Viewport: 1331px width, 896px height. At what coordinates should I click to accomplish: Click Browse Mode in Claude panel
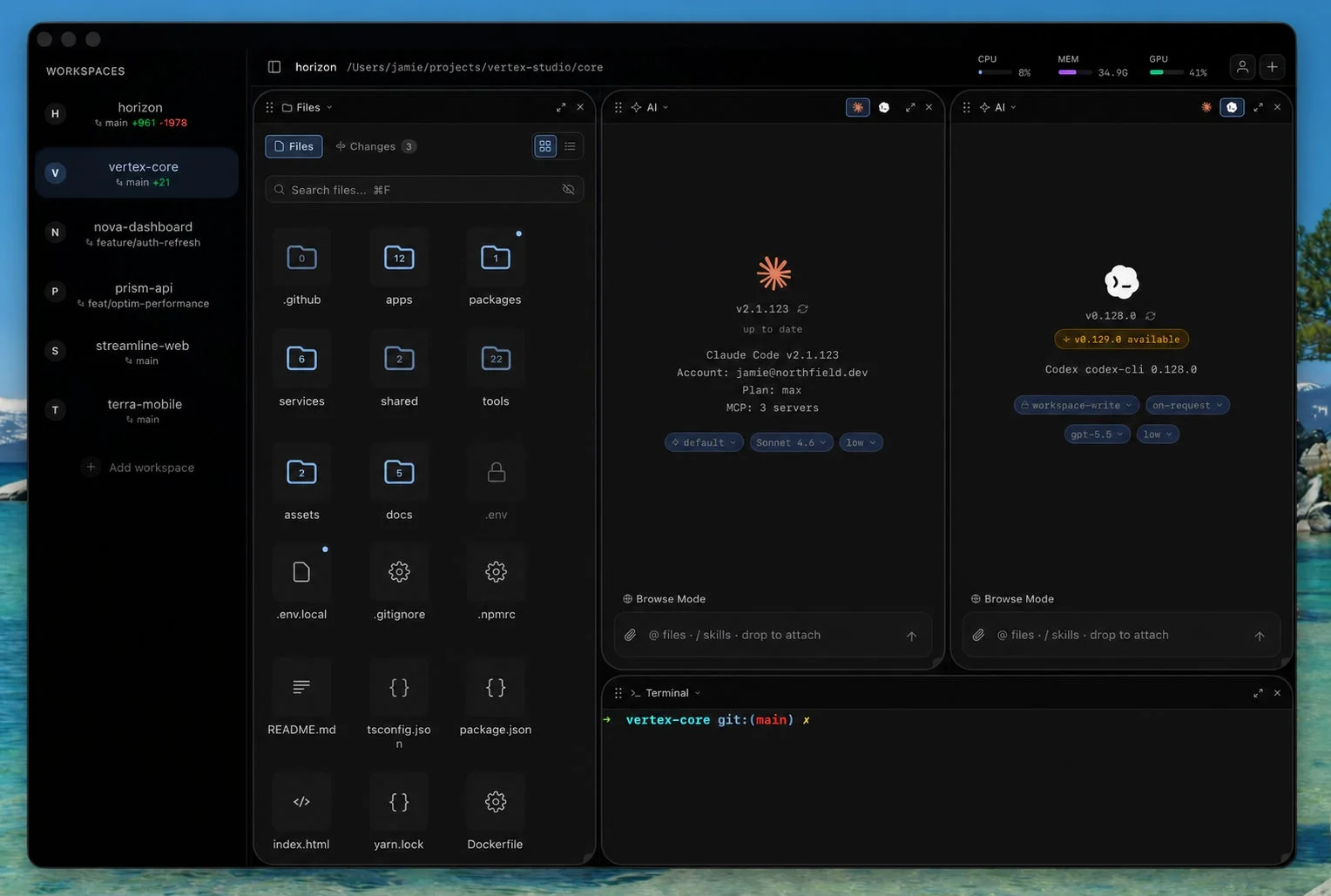(665, 599)
